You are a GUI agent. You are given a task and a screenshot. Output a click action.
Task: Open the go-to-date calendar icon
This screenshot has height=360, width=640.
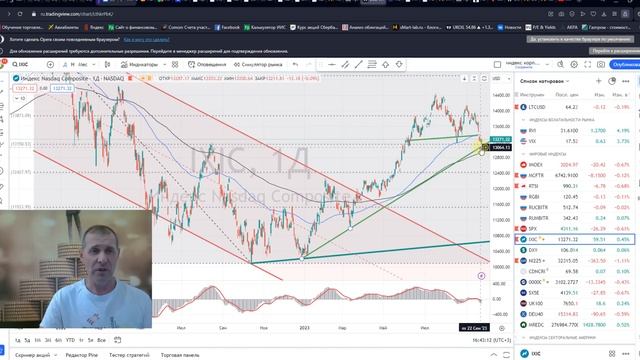click(118, 340)
